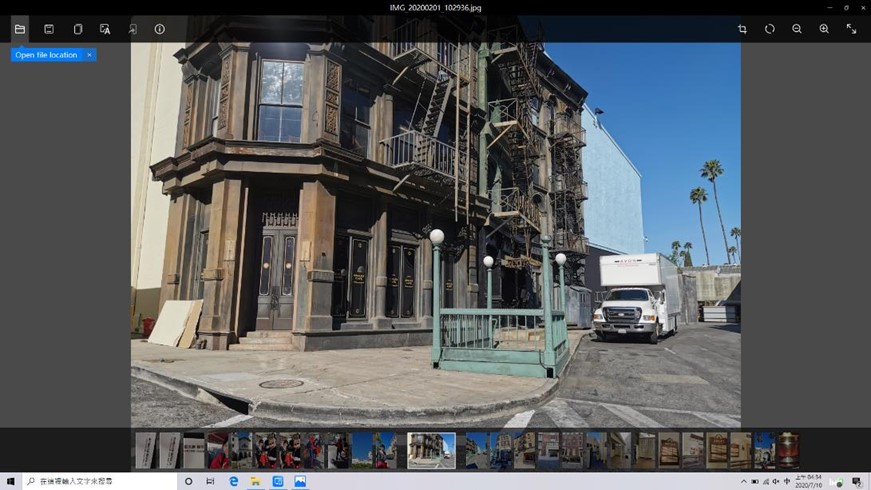Select the highlighted current thumbnail in the filmstrip
Viewport: 871px width, 490px height.
coord(431,450)
